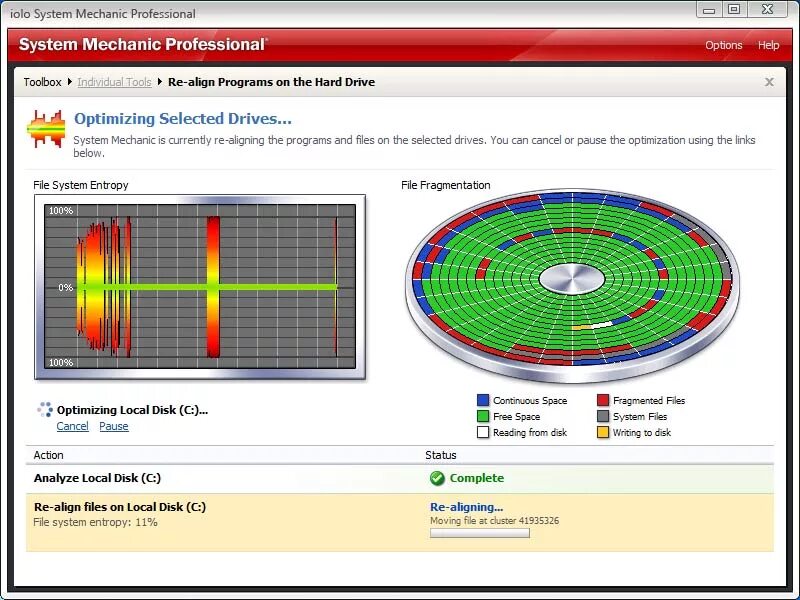Click 'Moving file at cluster 41935326' text
The height and width of the screenshot is (600, 800).
[x=494, y=521]
